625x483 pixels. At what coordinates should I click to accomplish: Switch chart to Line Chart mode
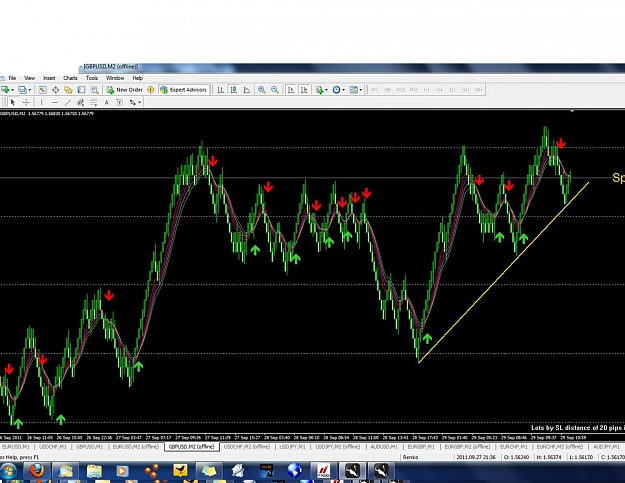pos(247,90)
